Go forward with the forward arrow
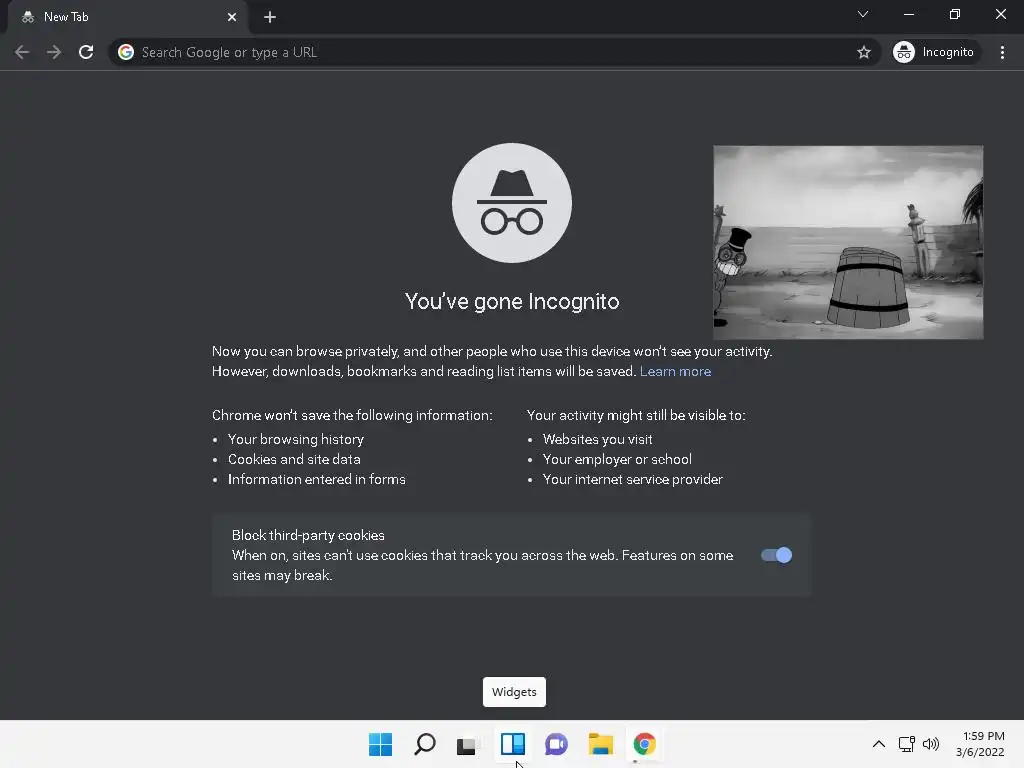The width and height of the screenshot is (1024, 768). 54,52
